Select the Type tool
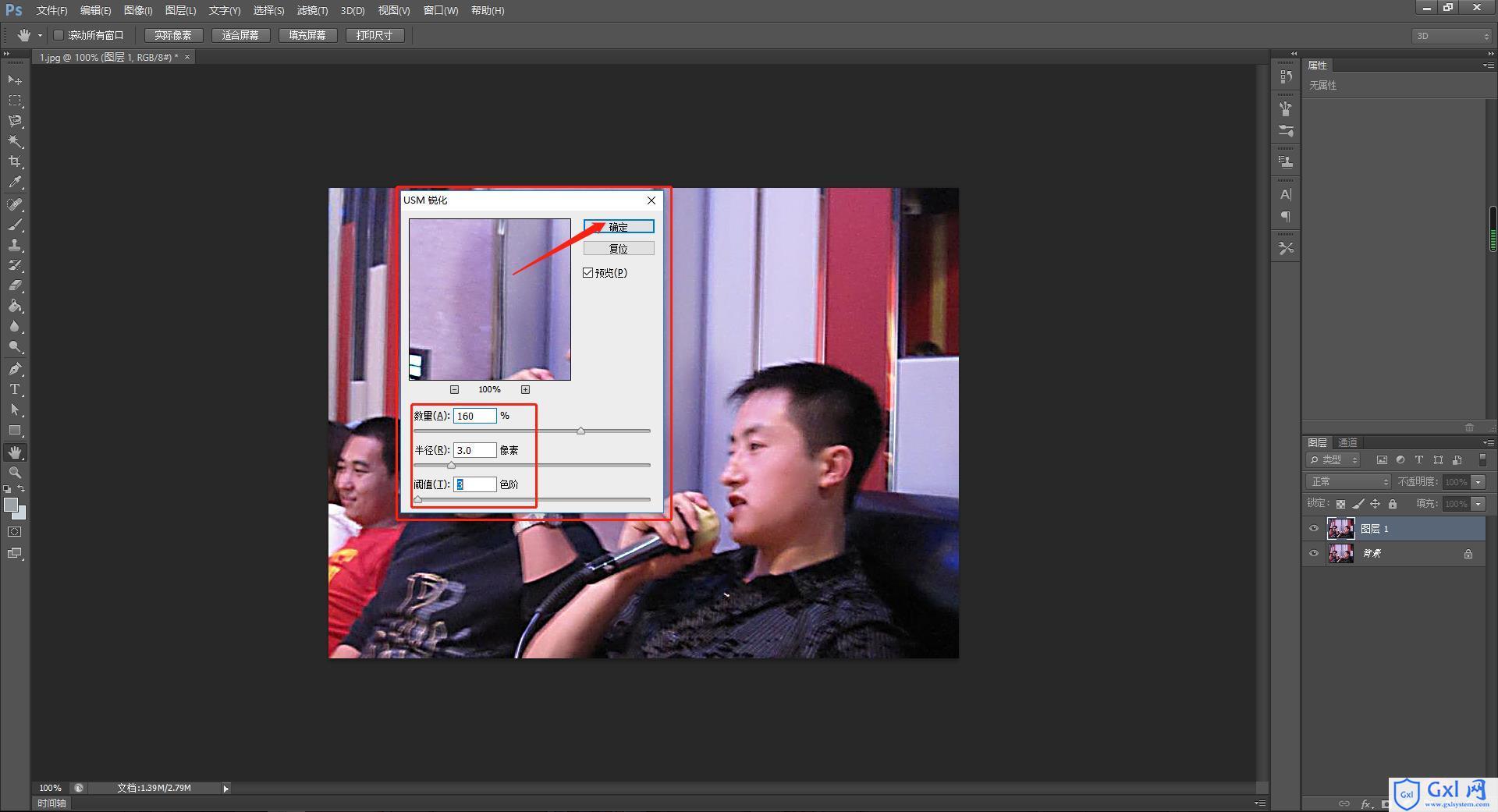The height and width of the screenshot is (812, 1498). (x=15, y=388)
